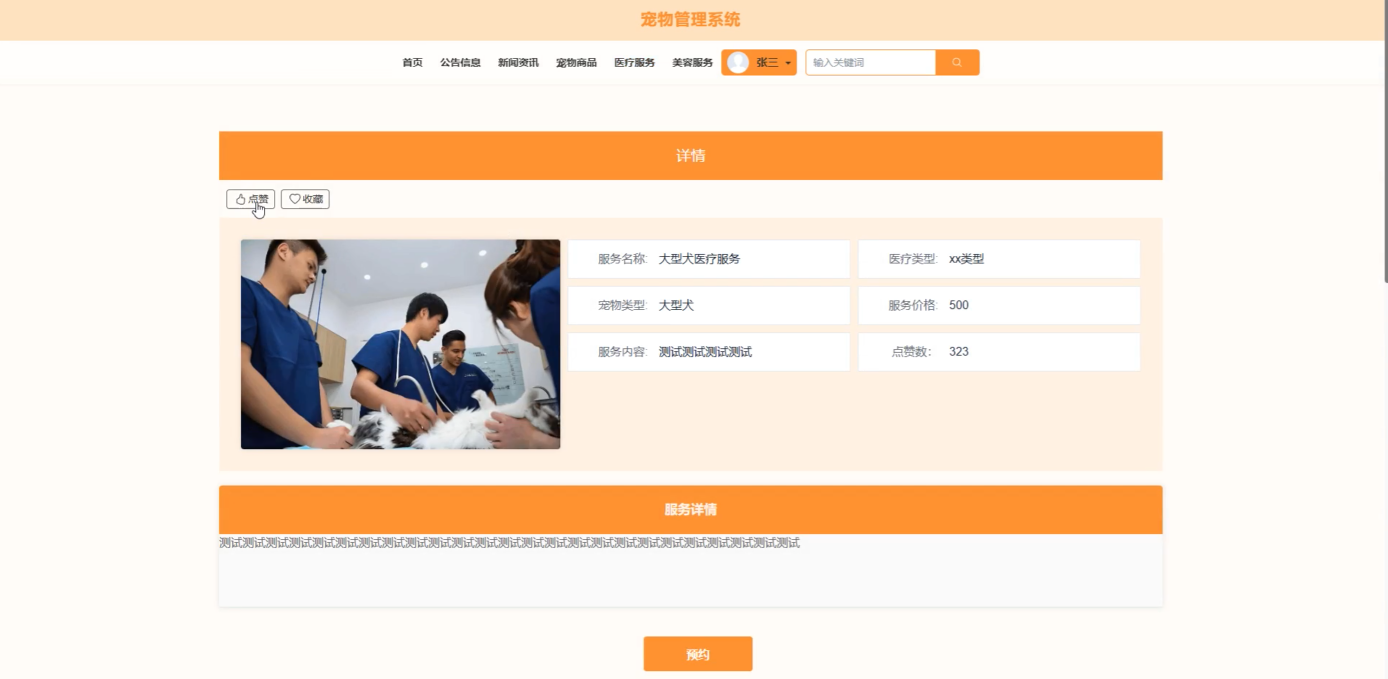This screenshot has width=1388, height=679.
Task: Select the likes count 323
Action: (x=959, y=352)
